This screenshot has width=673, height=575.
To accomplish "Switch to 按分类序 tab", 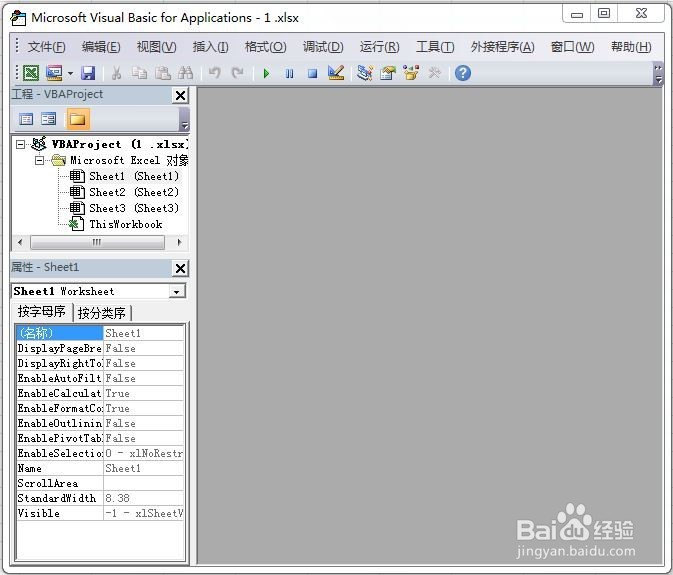I will point(102,313).
